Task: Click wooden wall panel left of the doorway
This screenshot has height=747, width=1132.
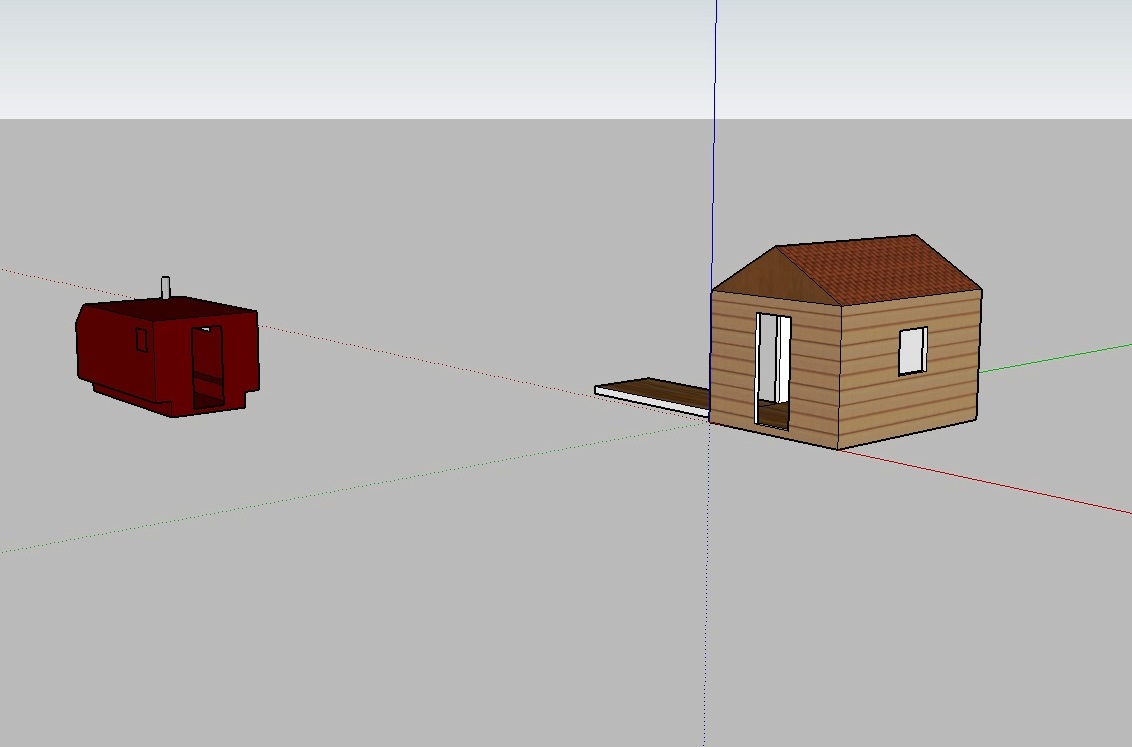Action: pyautogui.click(x=732, y=360)
